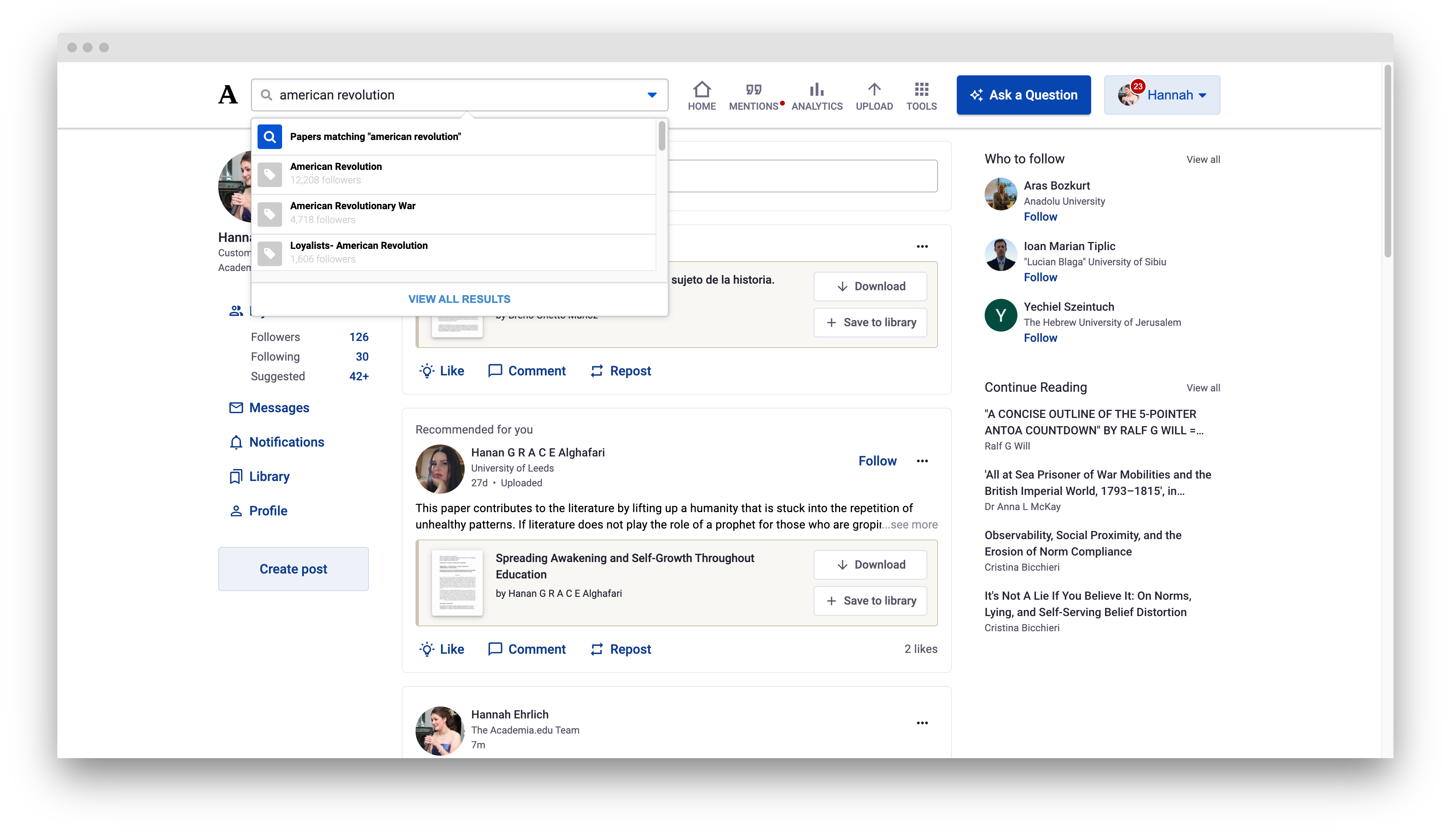The height and width of the screenshot is (840, 1451).
Task: Open the Suggested count 42+
Action: pos(359,377)
